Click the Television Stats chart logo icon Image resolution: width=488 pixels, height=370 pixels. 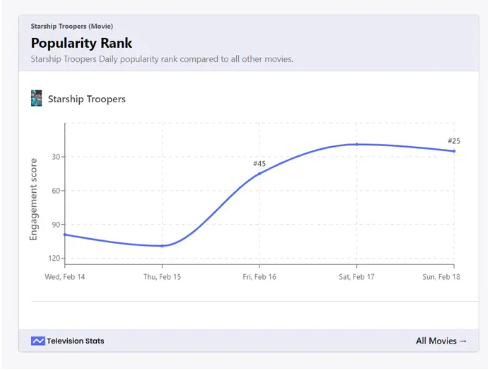(38, 341)
